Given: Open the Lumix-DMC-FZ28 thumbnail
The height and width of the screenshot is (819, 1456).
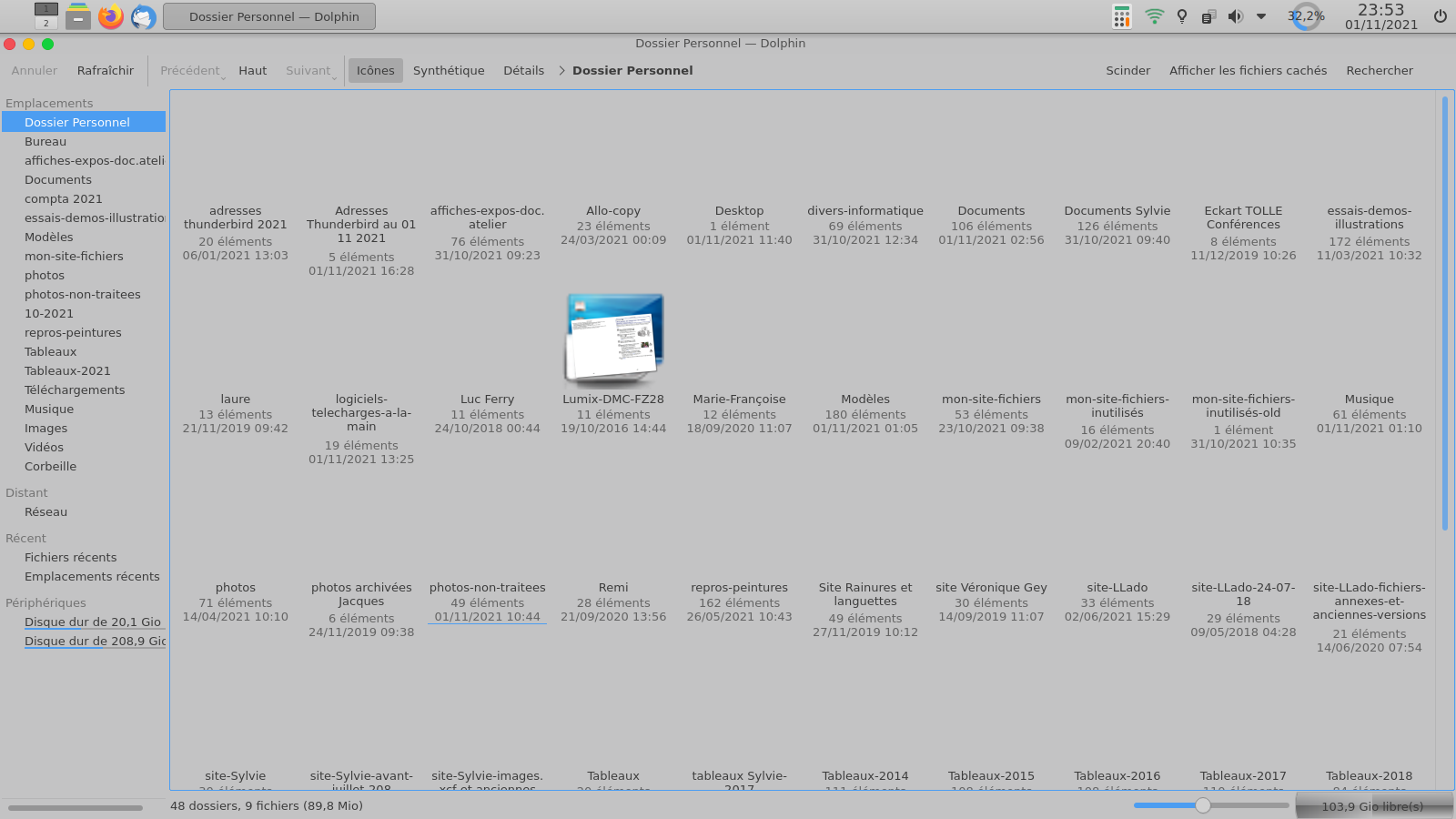Looking at the screenshot, I should point(614,339).
